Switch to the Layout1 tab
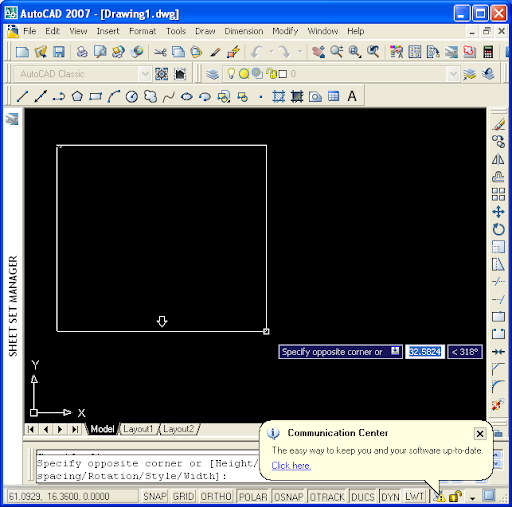Image resolution: width=512 pixels, height=507 pixels. coord(138,429)
